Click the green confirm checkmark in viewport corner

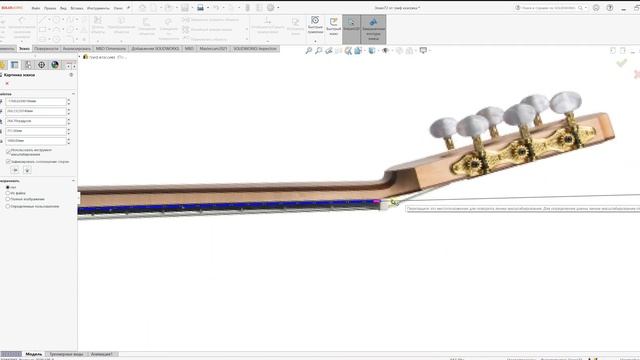[x=622, y=63]
